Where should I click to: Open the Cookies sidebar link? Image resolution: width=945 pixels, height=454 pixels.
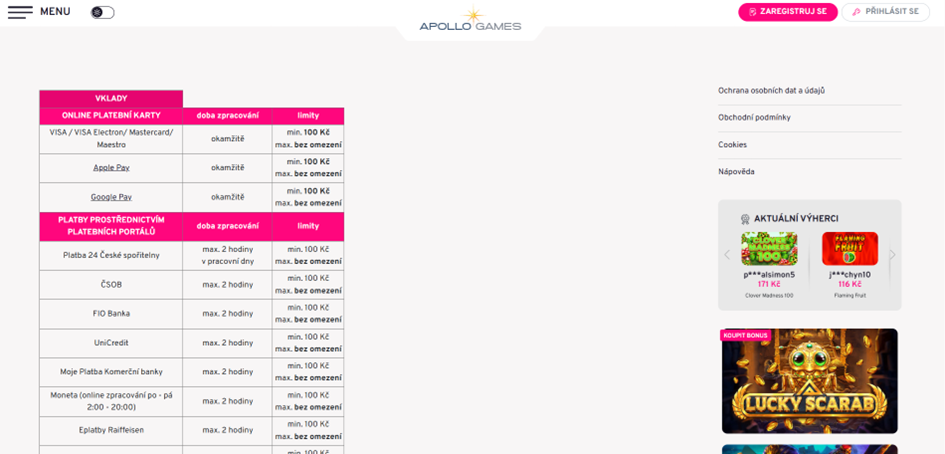(x=732, y=145)
